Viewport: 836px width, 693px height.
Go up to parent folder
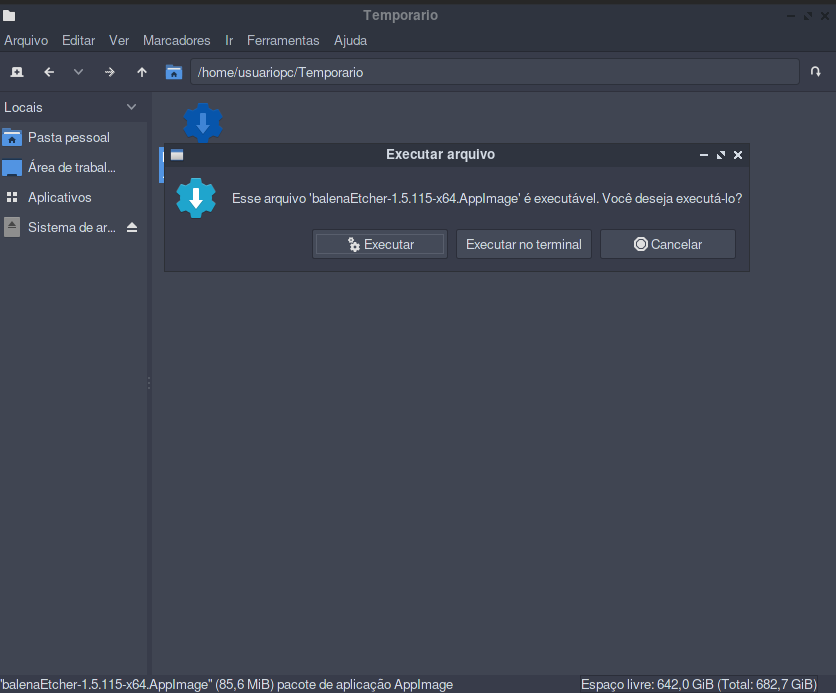pyautogui.click(x=141, y=72)
